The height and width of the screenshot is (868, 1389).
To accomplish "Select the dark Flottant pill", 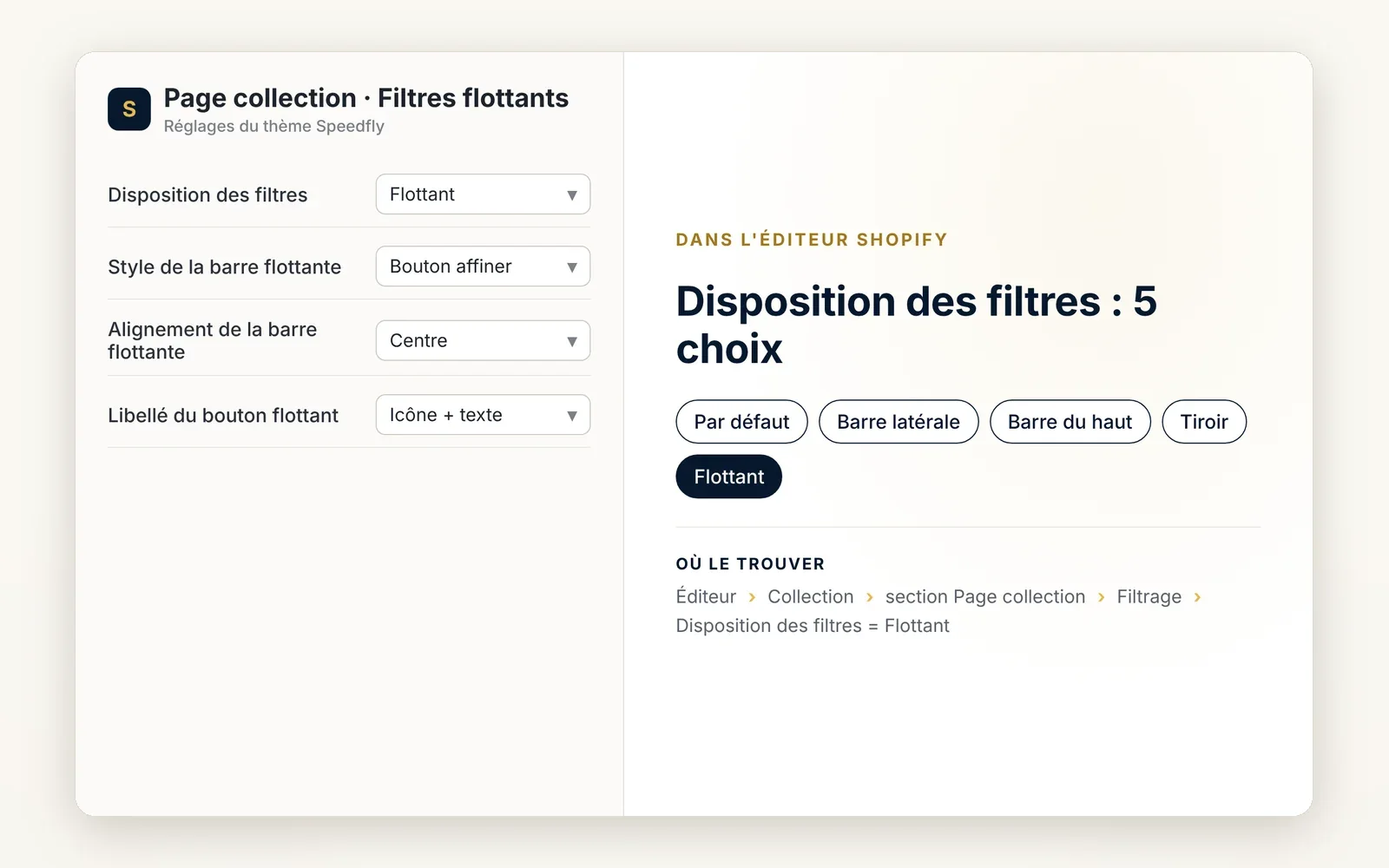I will [x=729, y=477].
